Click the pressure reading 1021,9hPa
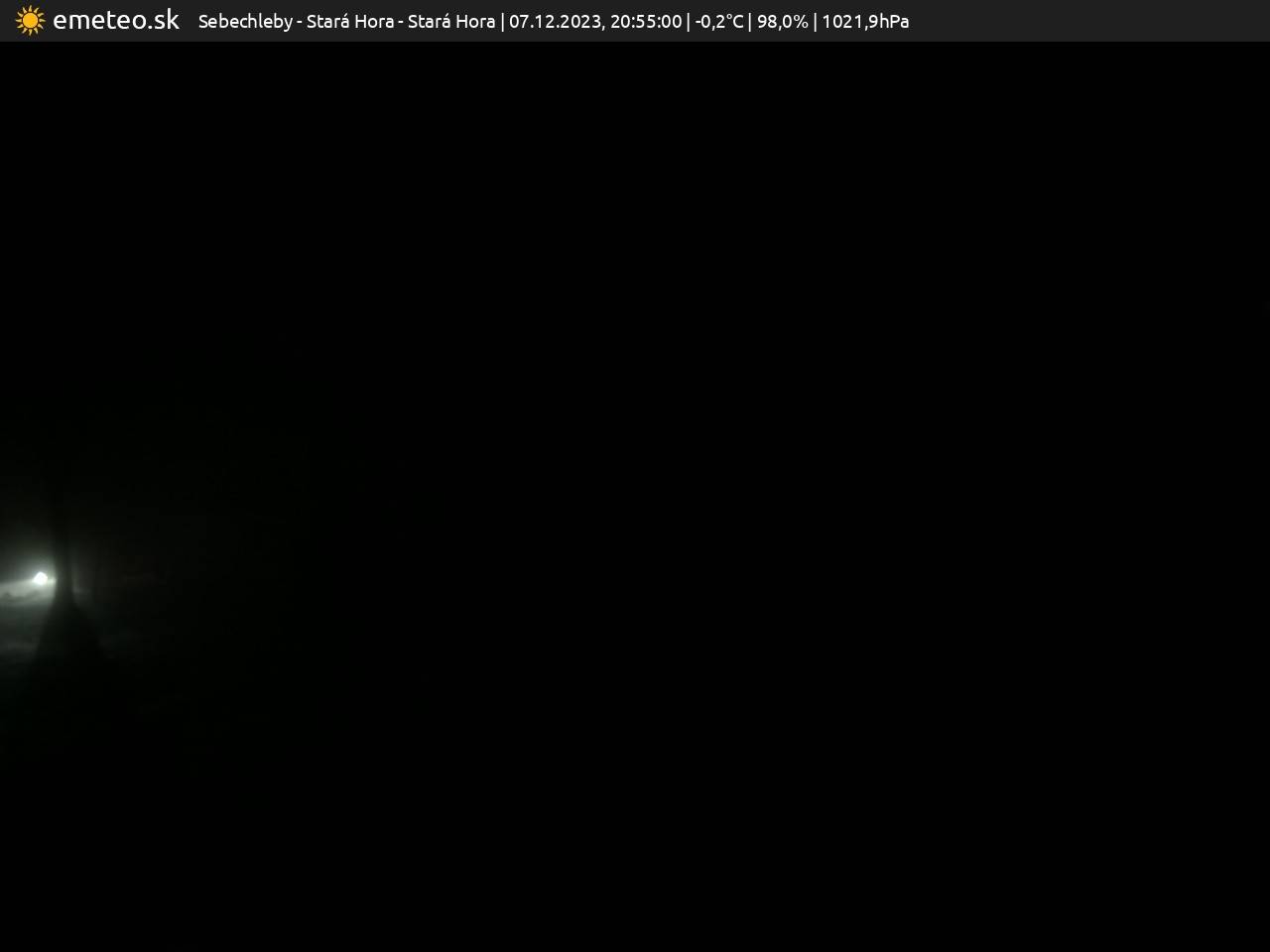 pyautogui.click(x=865, y=22)
